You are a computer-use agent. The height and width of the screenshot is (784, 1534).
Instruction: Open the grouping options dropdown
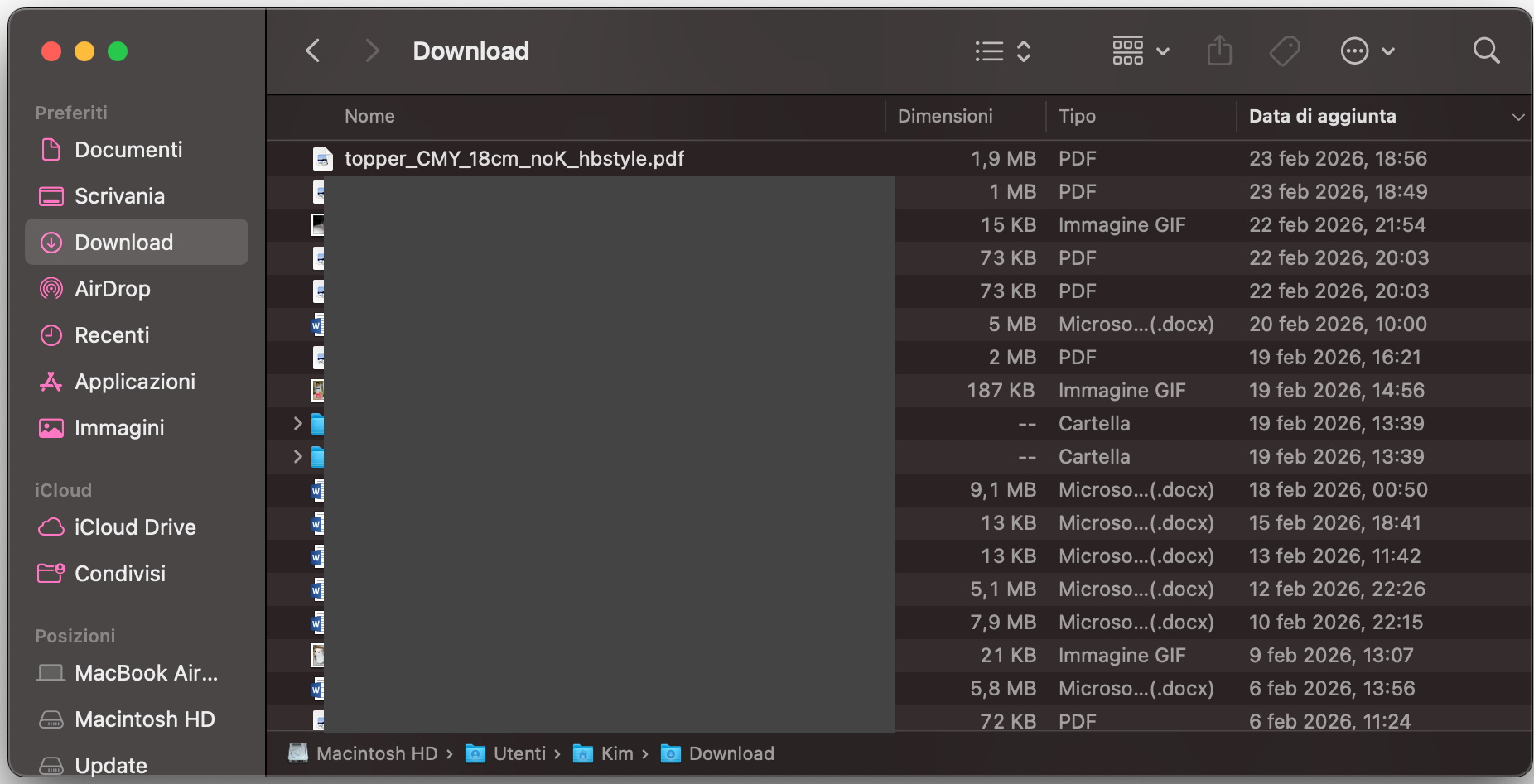point(1141,51)
